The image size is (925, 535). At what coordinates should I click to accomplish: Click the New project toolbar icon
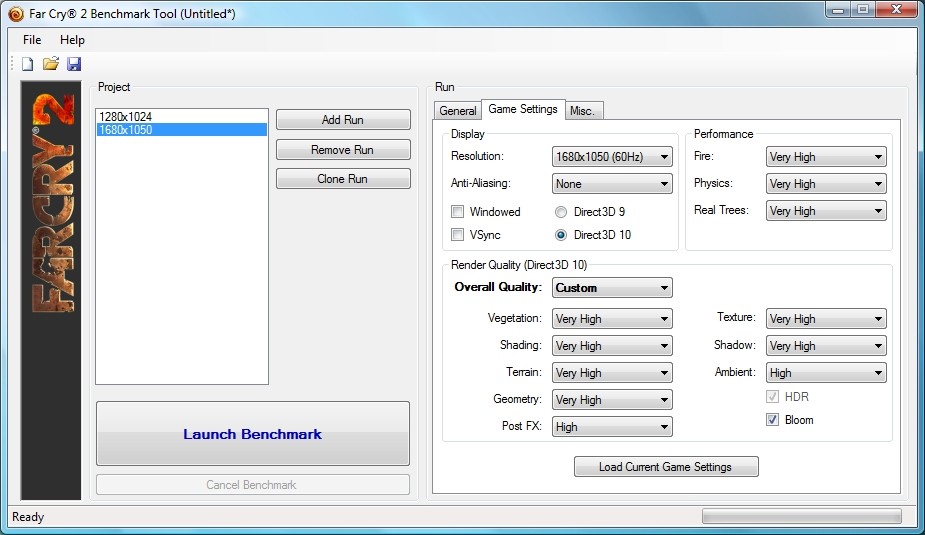coord(27,64)
